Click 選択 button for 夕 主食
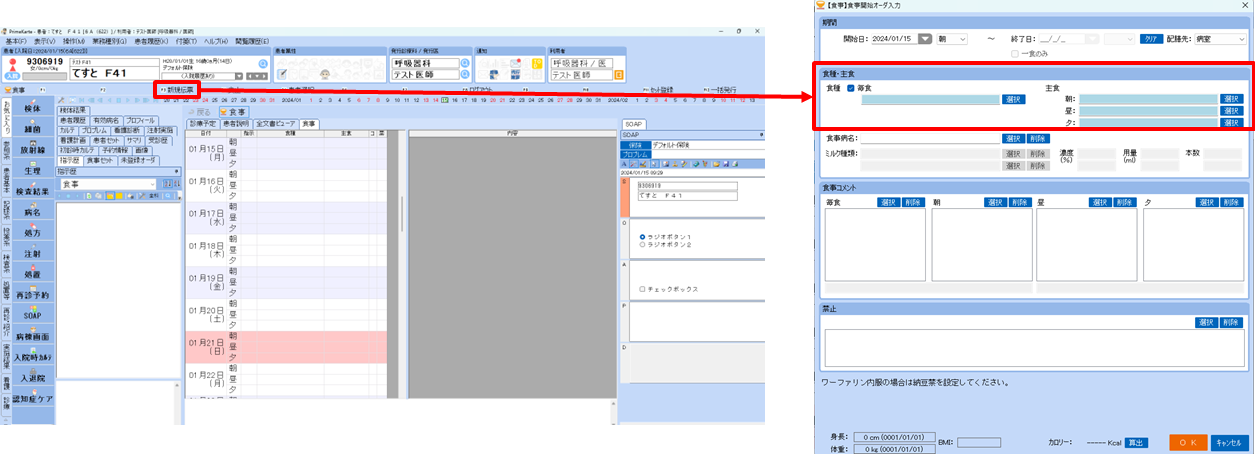Image resolution: width=1255 pixels, height=454 pixels. [1230, 122]
